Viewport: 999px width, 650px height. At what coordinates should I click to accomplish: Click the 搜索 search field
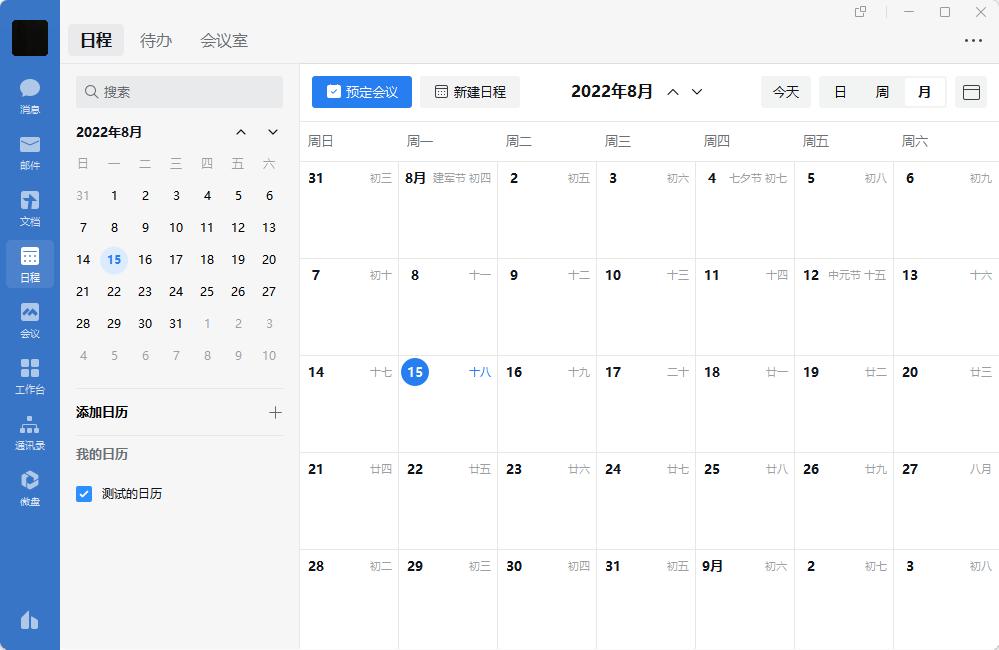[x=180, y=92]
